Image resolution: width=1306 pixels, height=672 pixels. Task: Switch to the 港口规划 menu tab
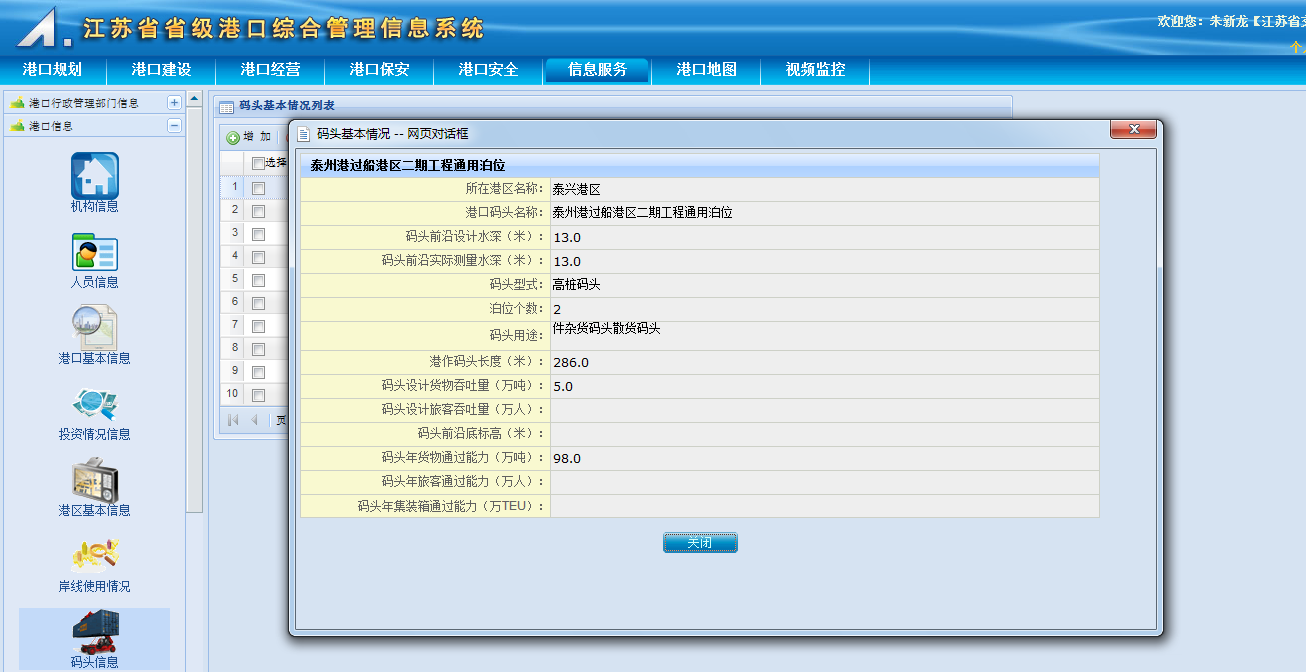pos(52,70)
